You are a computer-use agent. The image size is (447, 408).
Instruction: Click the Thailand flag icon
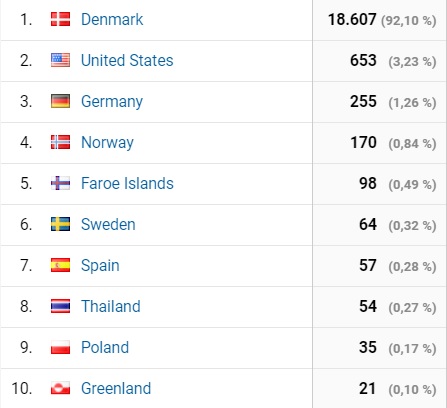pyautogui.click(x=60, y=306)
